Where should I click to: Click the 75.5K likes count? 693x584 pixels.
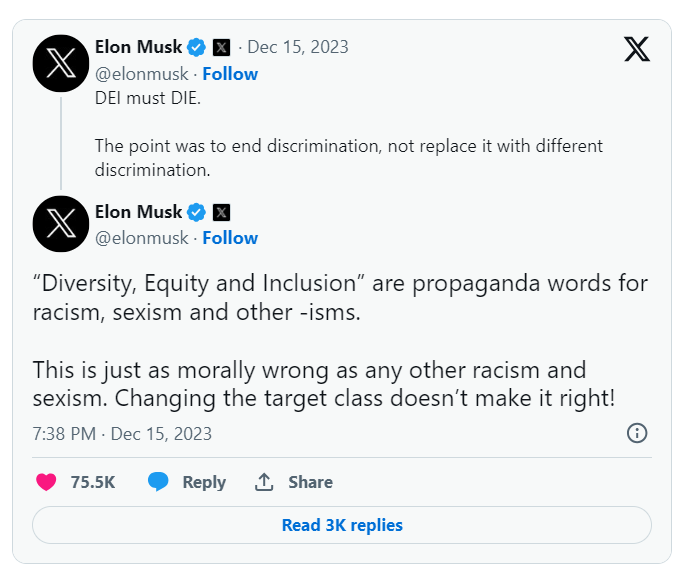tap(93, 482)
